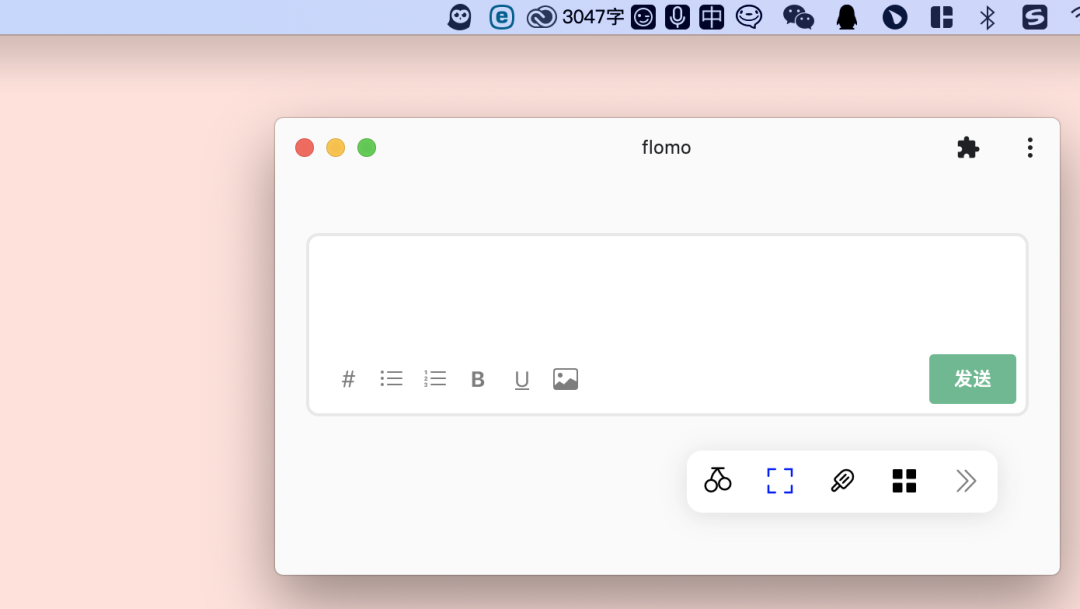Apply numbered list formatting
The width and height of the screenshot is (1080, 609).
[x=435, y=378]
